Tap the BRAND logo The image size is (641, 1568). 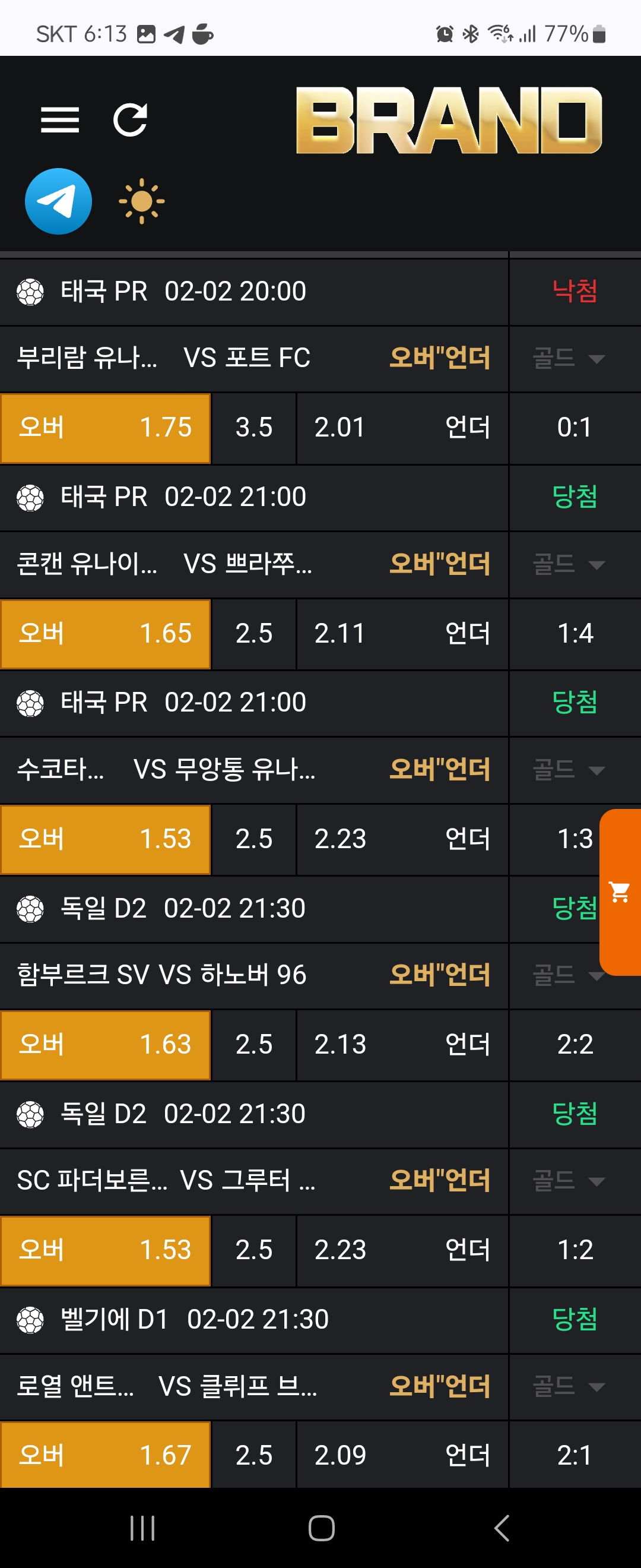tap(448, 120)
